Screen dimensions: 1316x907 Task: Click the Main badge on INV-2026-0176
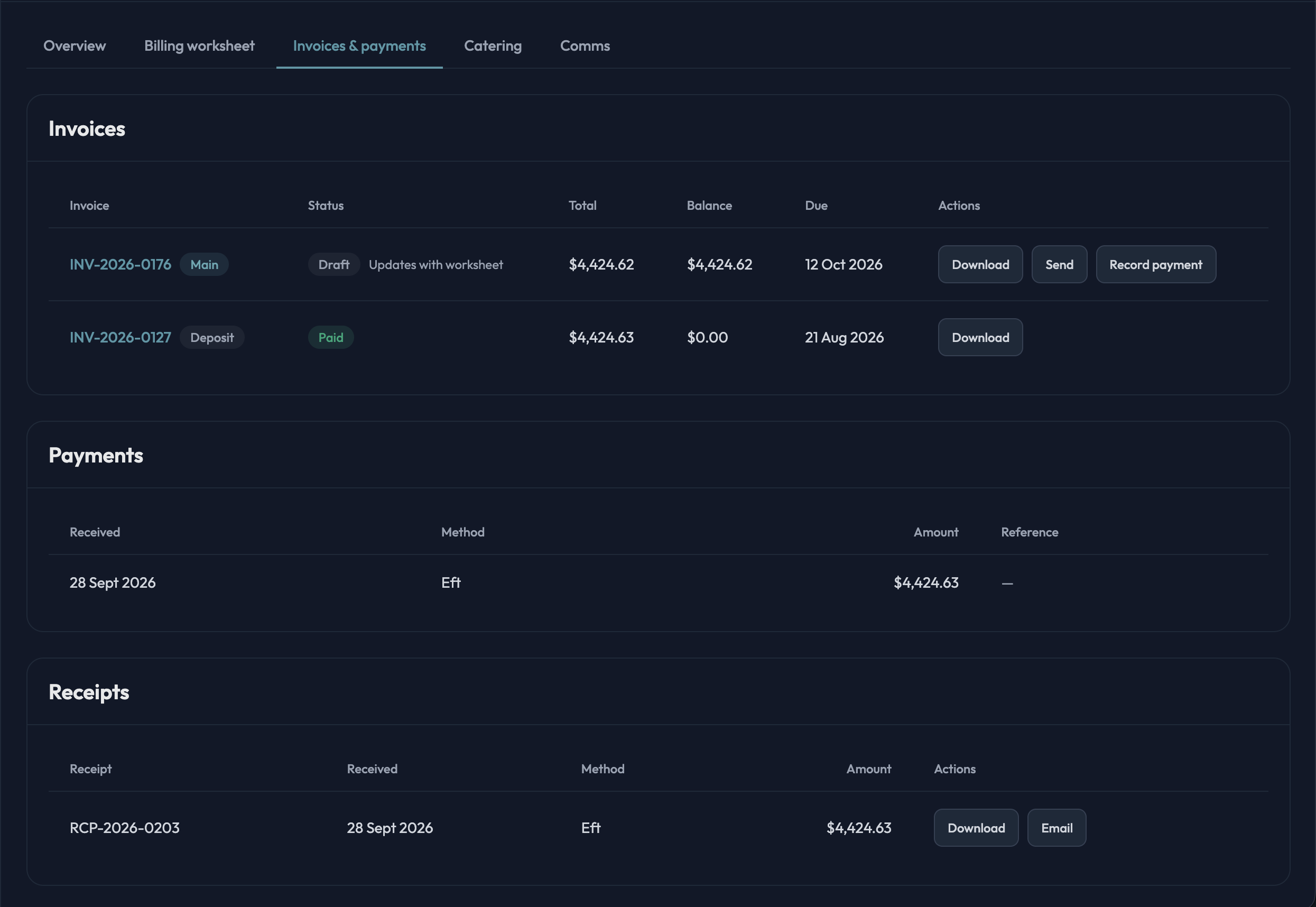204,264
